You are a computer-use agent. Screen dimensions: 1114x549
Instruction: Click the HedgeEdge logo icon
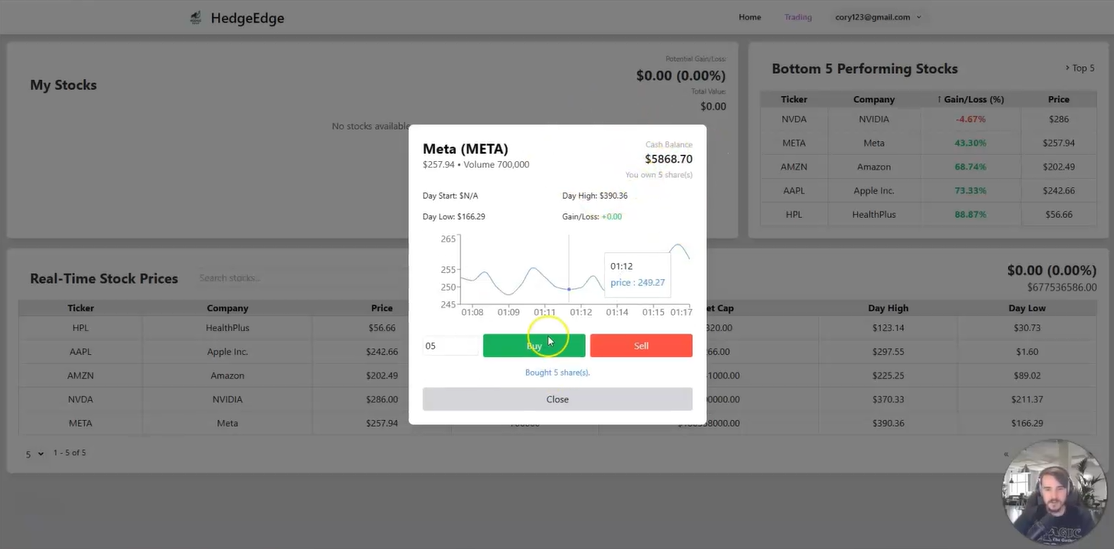tap(195, 18)
